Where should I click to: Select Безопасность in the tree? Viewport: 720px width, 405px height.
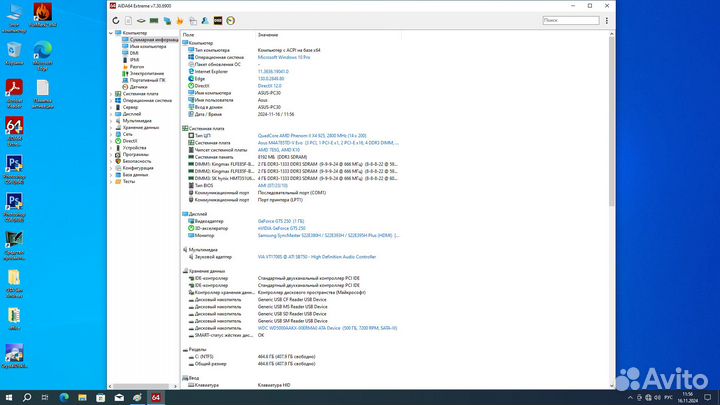click(137, 161)
